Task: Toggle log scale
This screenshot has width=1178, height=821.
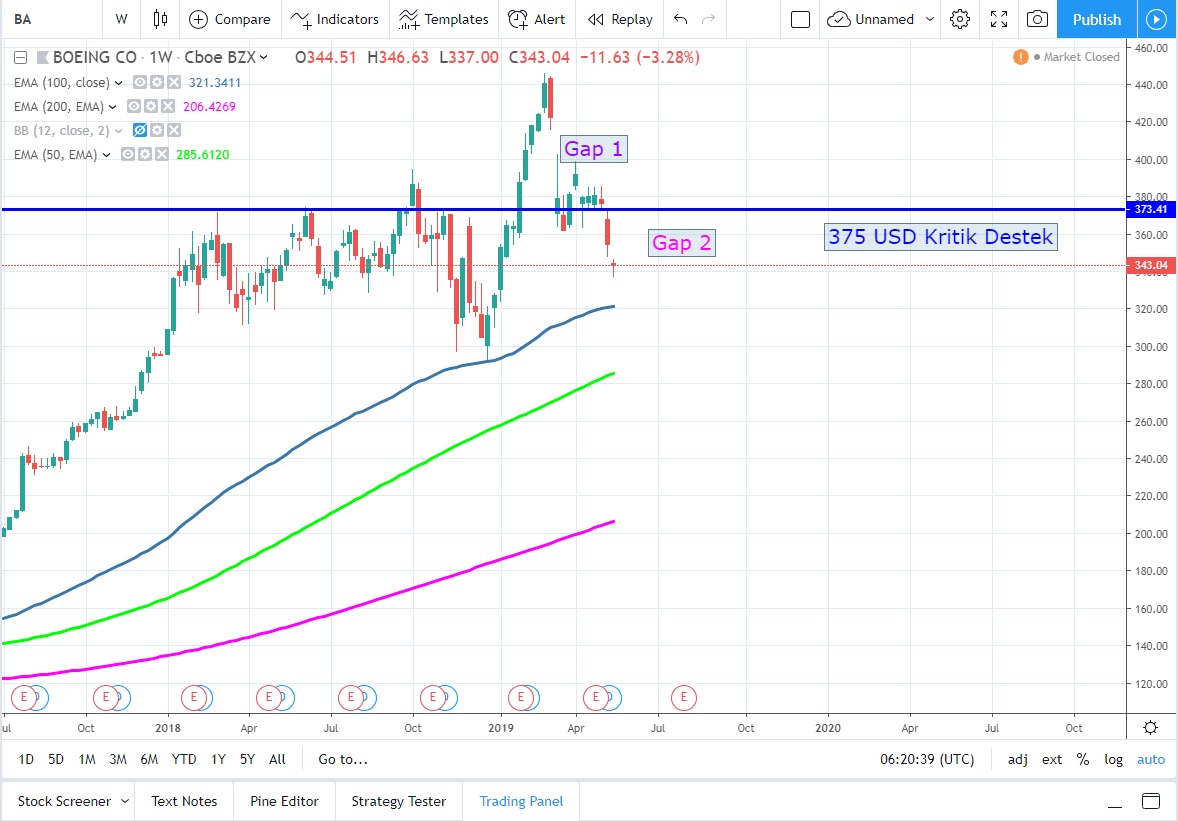Action: coord(1113,759)
